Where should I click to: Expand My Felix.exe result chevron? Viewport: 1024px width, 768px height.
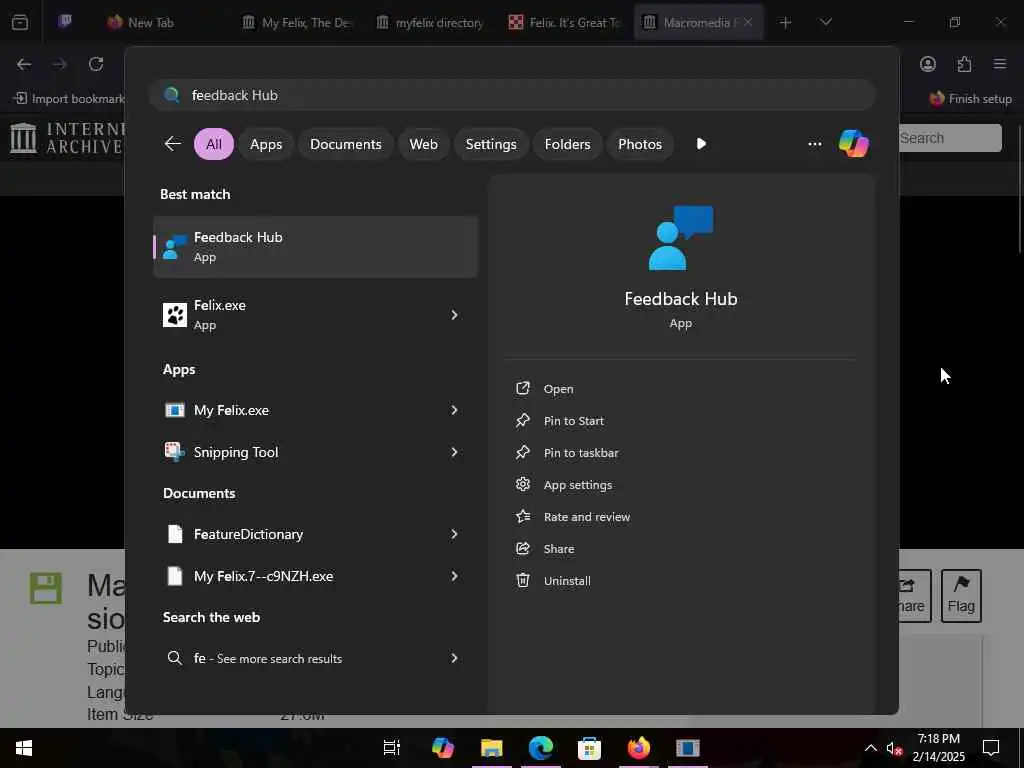click(x=455, y=410)
